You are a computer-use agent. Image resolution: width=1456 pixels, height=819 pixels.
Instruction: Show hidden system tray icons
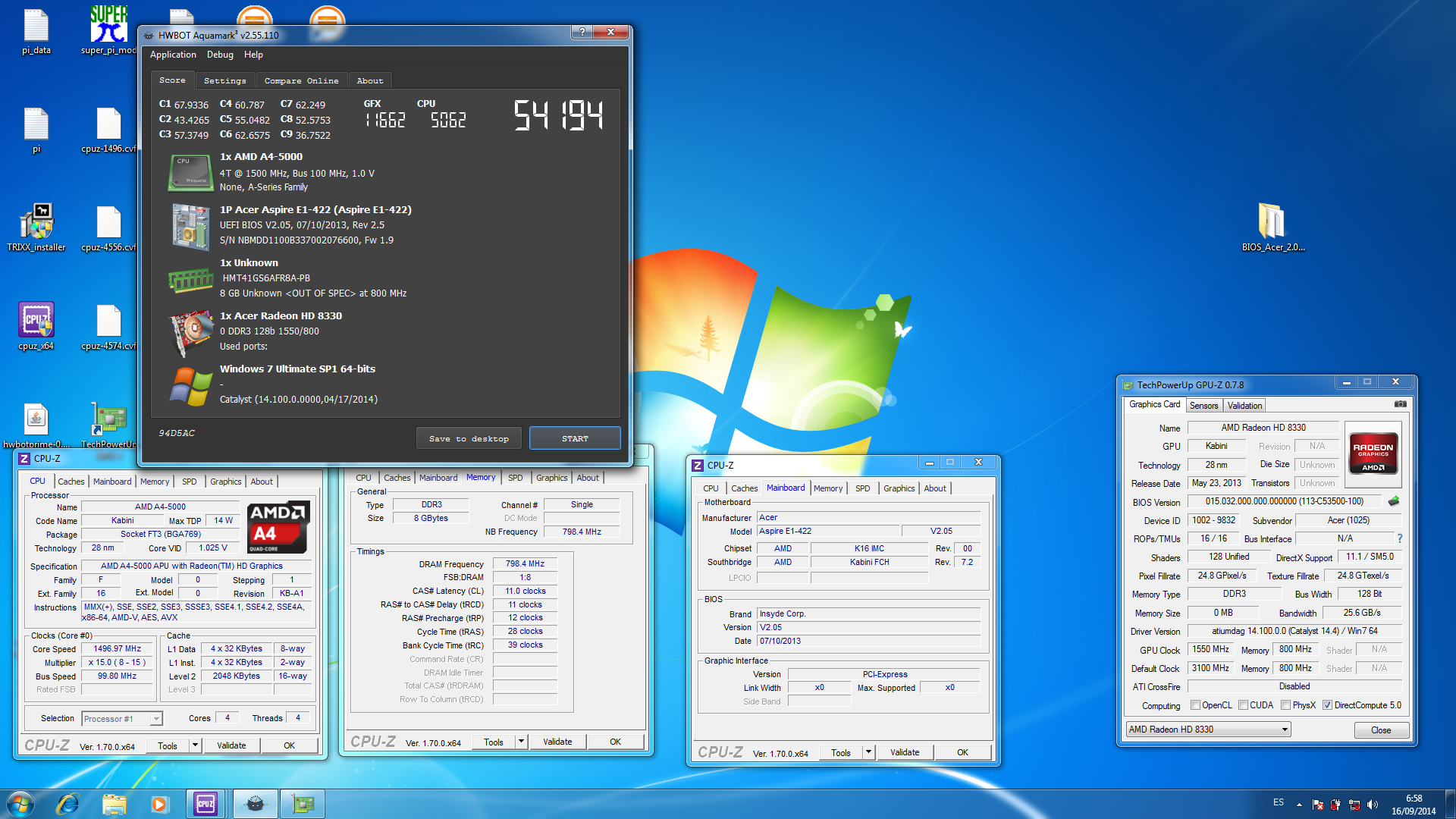pos(1299,805)
